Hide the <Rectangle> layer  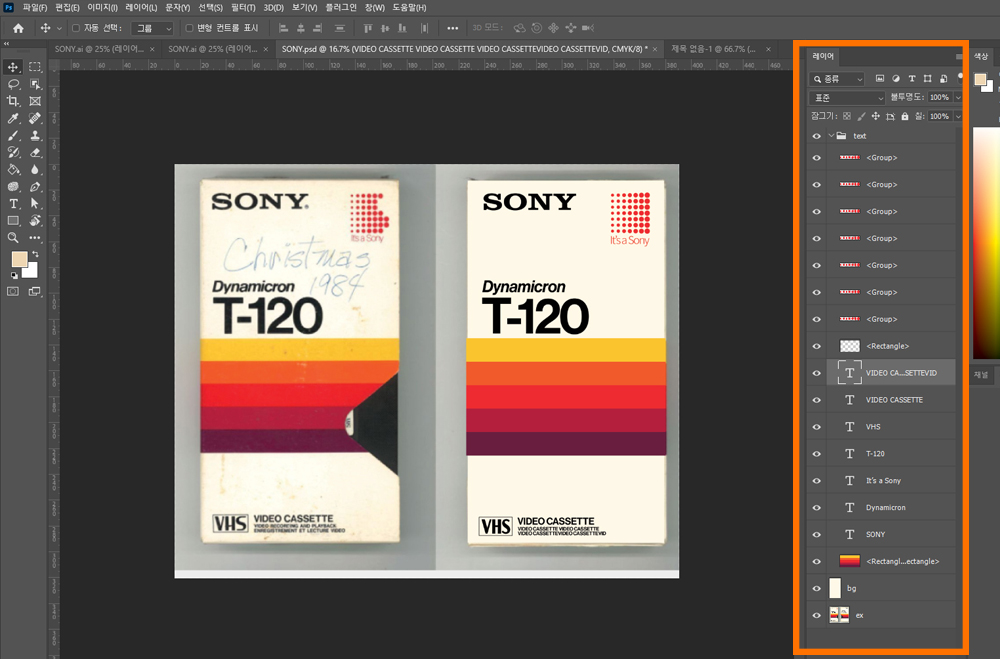(817, 346)
